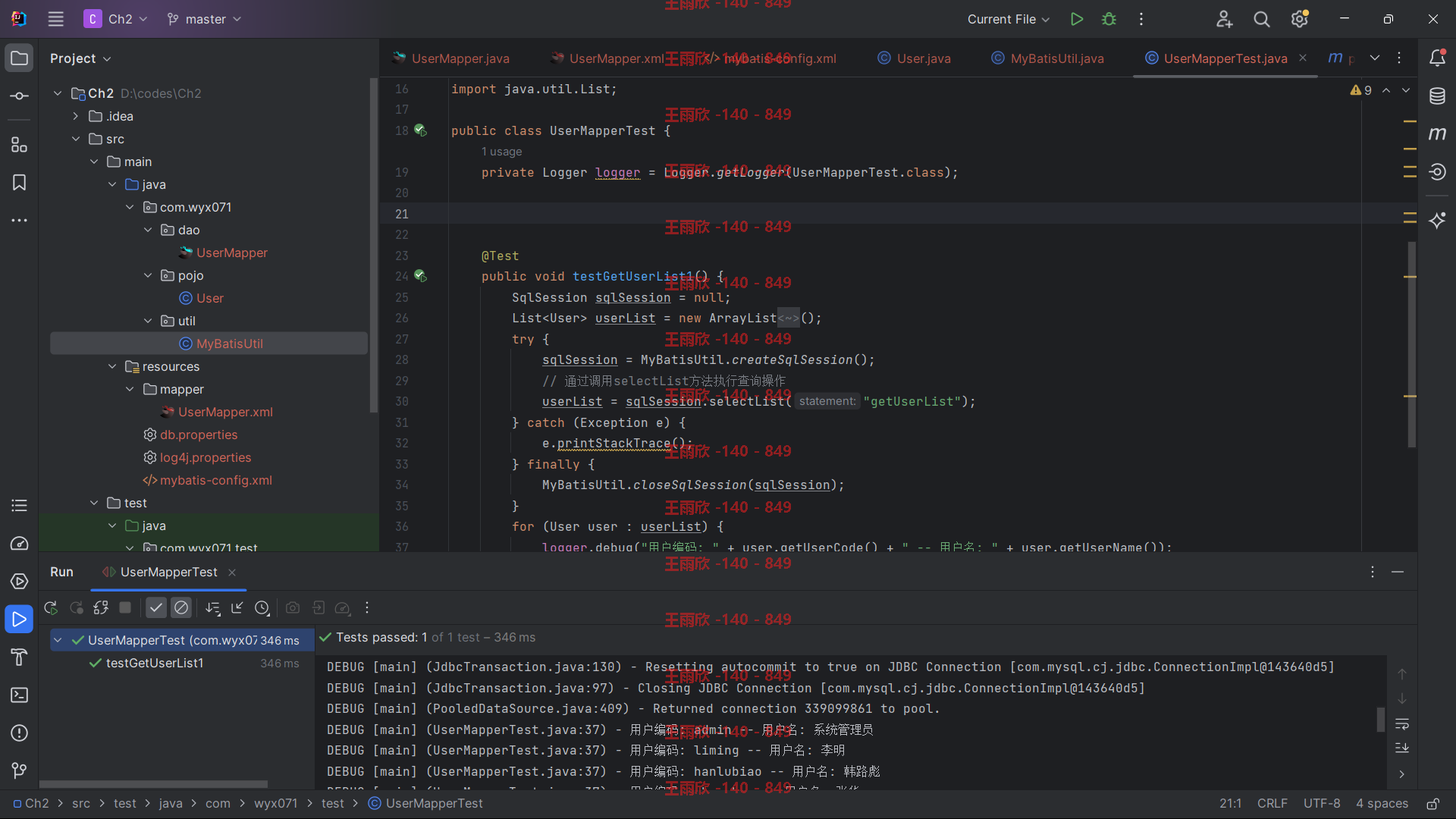Screen dimensions: 1456x819
Task: Click the '1 usage' hint above logger
Action: pyautogui.click(x=502, y=152)
